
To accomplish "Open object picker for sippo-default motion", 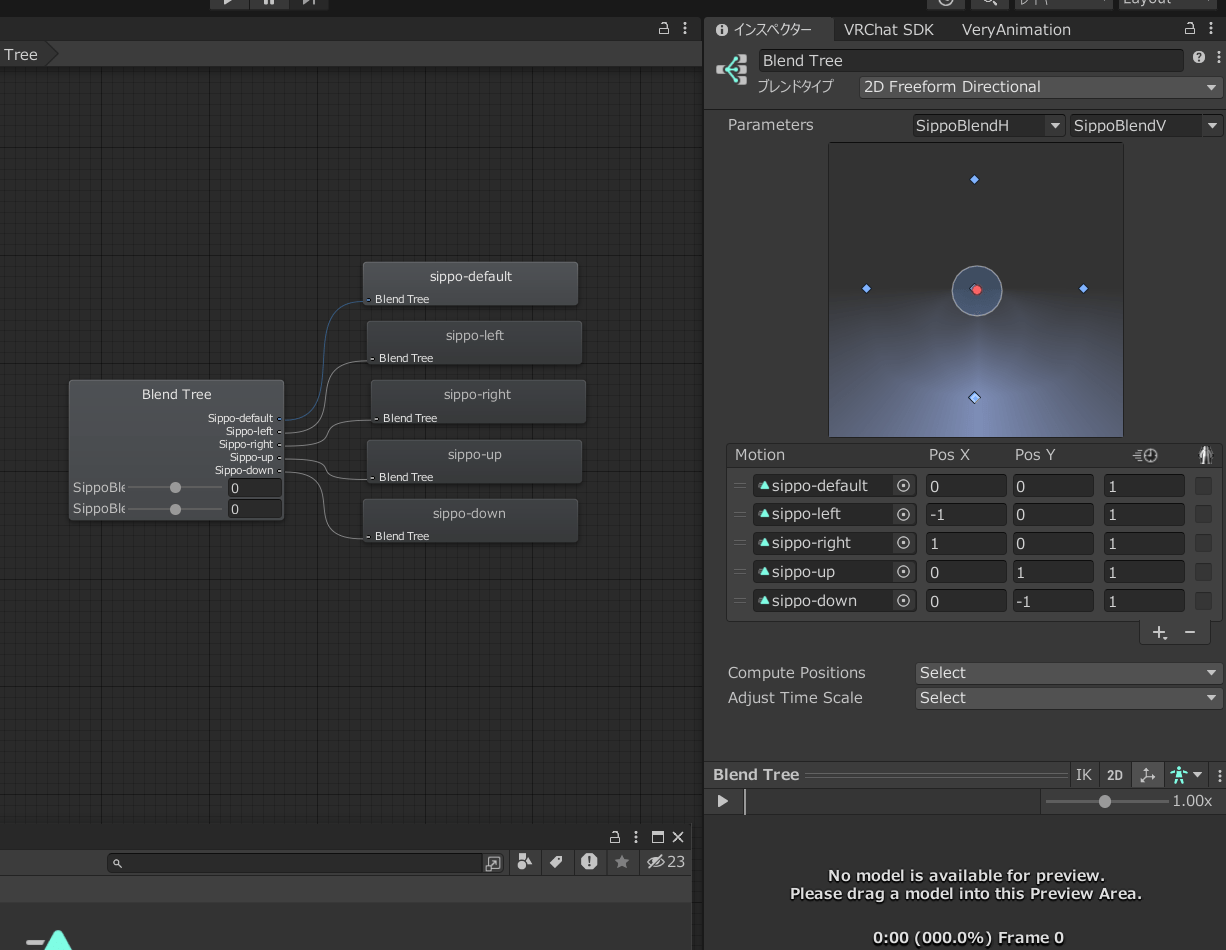I will [x=904, y=486].
